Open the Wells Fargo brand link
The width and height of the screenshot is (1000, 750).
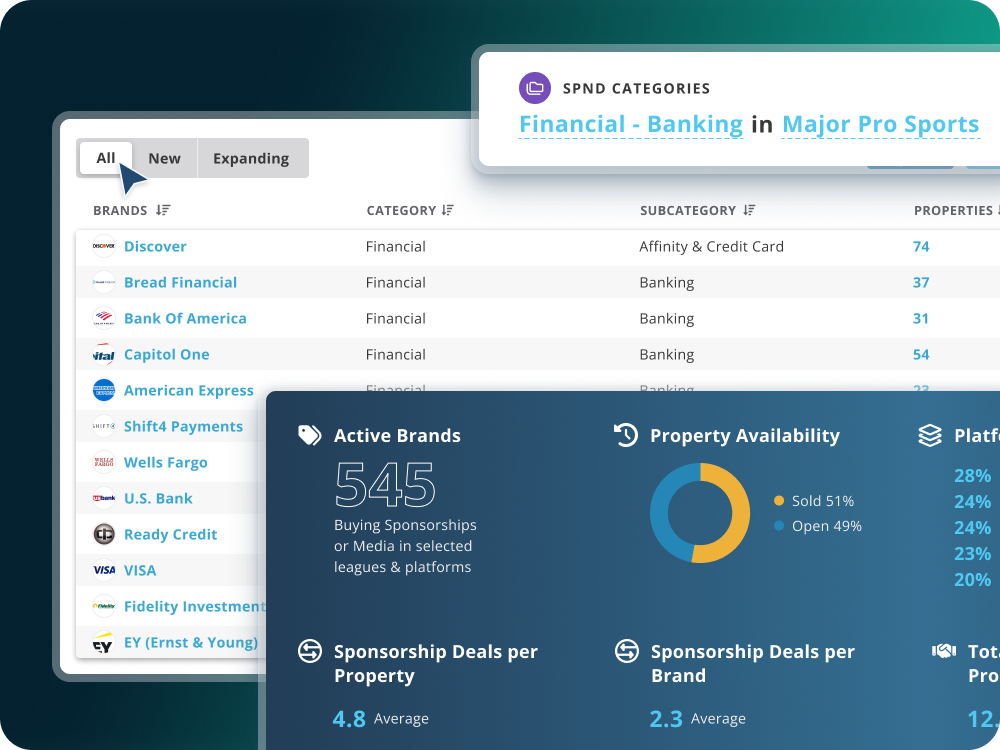coord(166,462)
